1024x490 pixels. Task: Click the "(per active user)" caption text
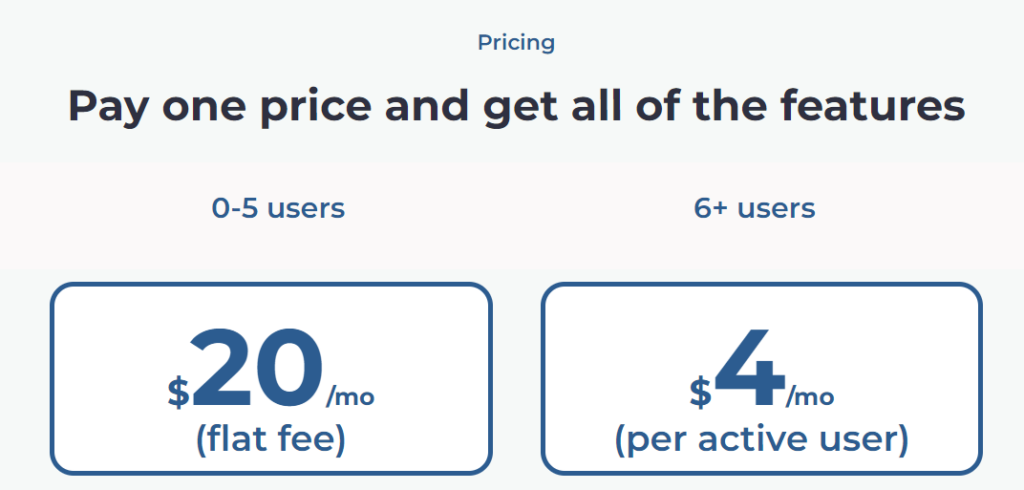[x=761, y=440]
